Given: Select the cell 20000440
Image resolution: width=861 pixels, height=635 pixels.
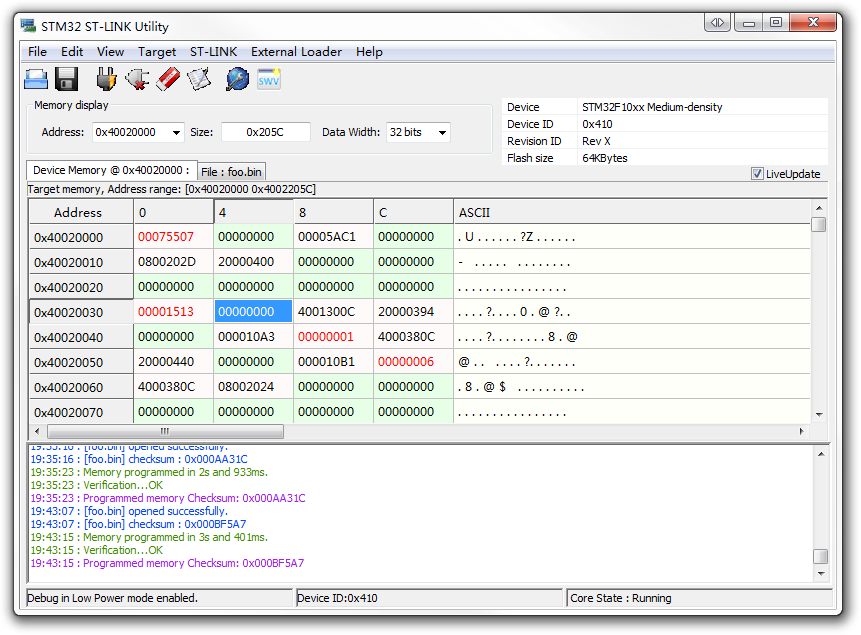Looking at the screenshot, I should [x=174, y=362].
